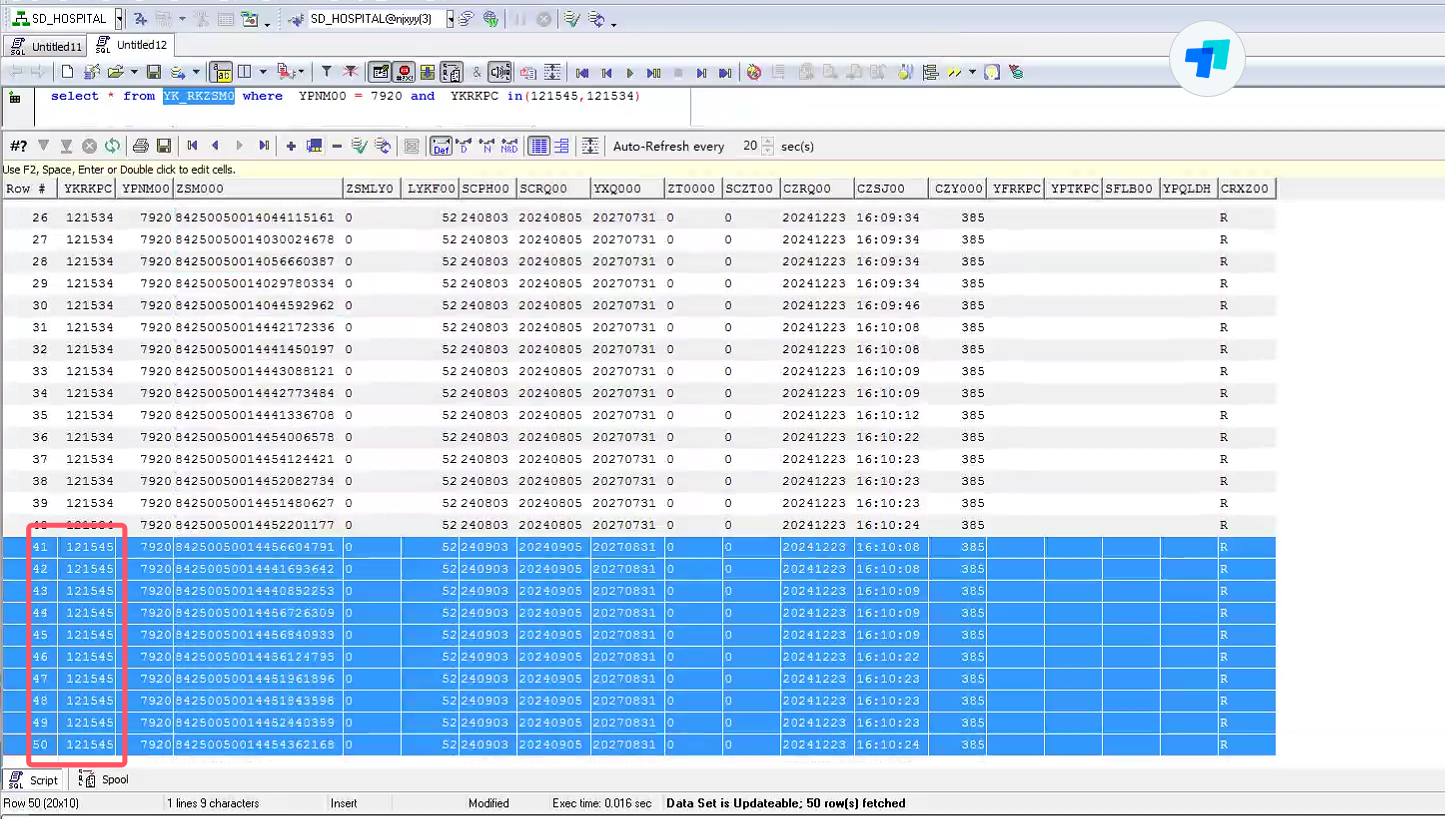Expand the open-file folder dropdown arrow
The width and height of the screenshot is (1445, 819).
pos(133,72)
